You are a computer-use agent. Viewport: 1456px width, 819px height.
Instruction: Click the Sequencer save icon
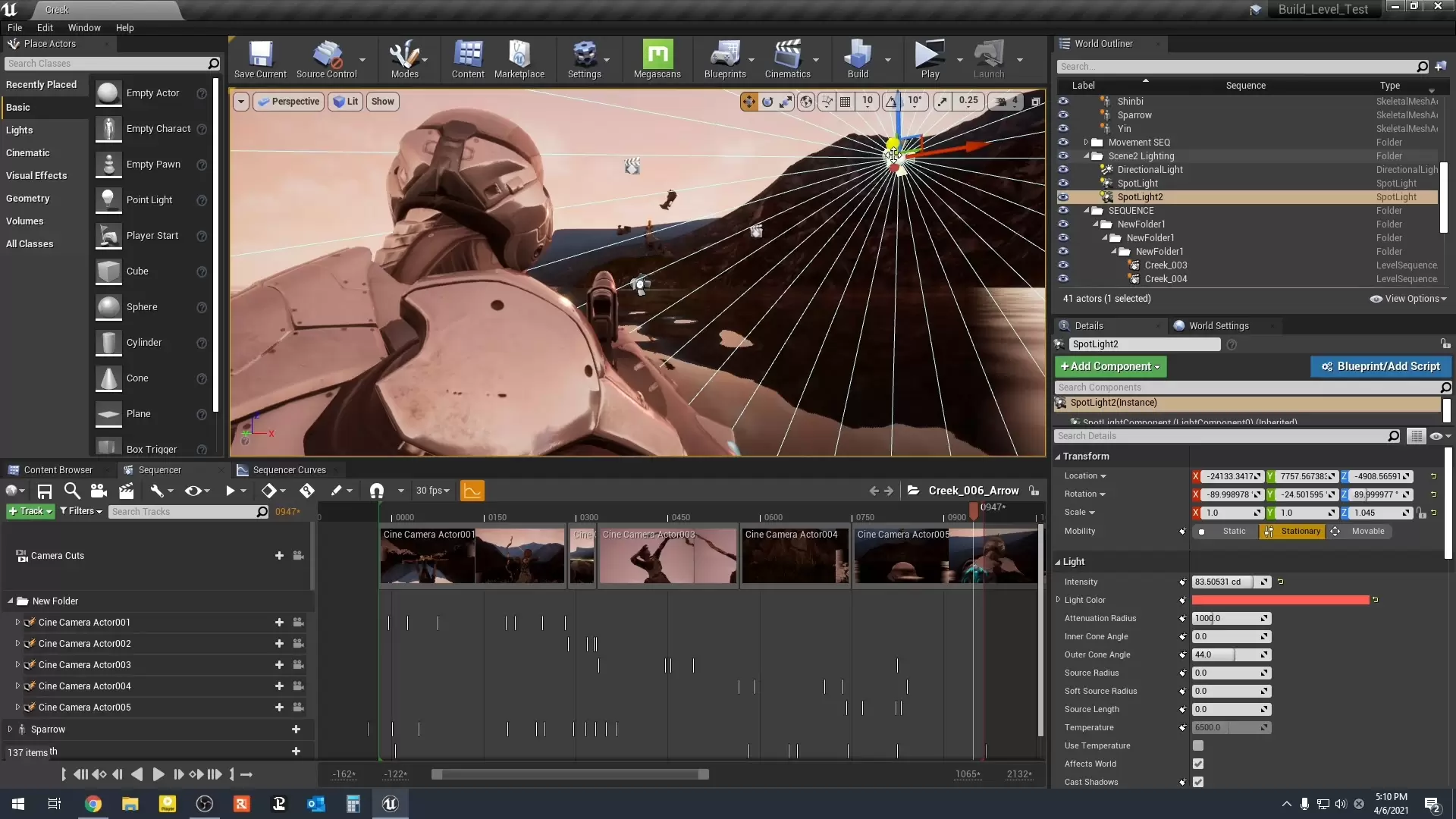(x=45, y=491)
